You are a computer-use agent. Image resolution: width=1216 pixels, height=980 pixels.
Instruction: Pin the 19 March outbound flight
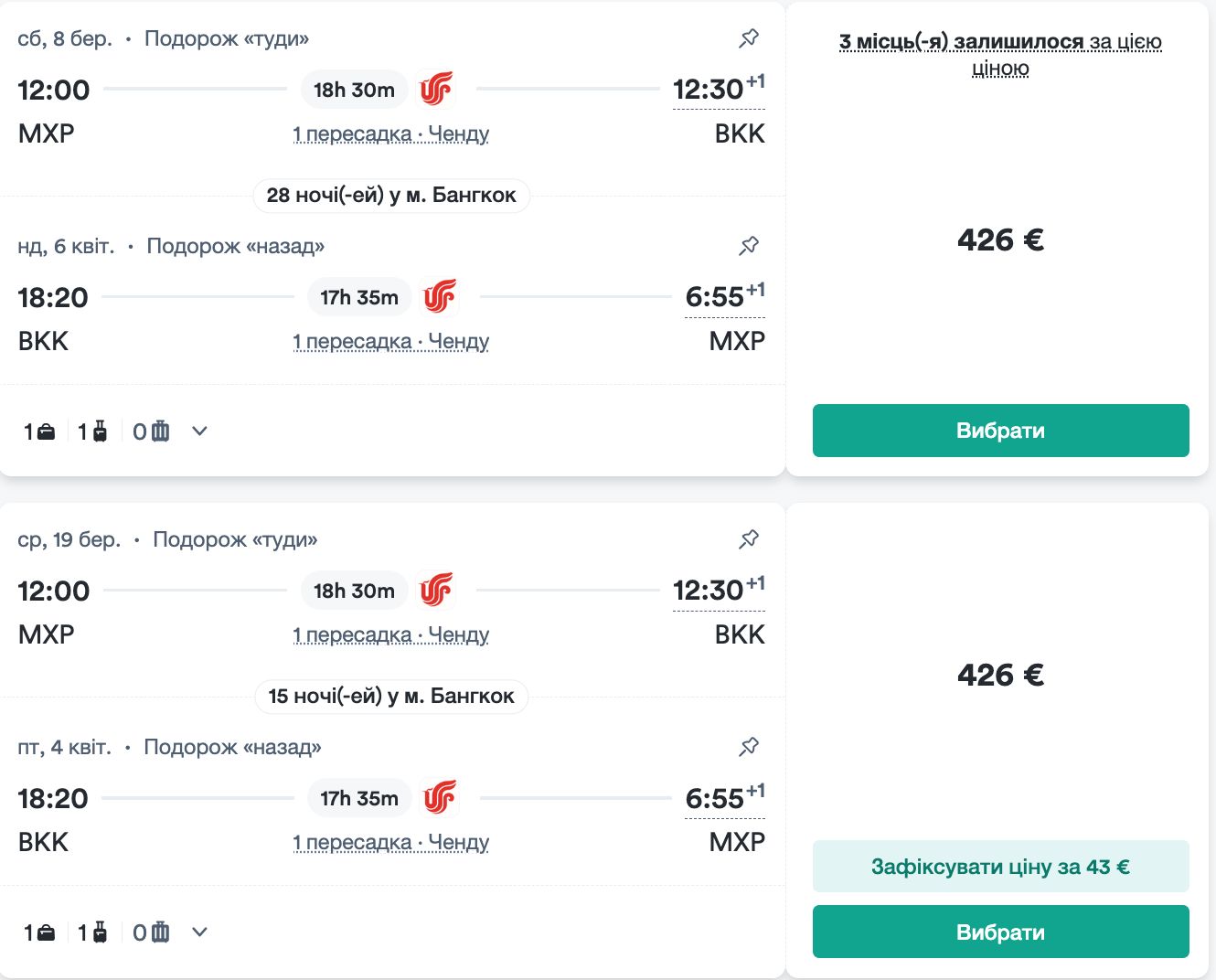pos(749,539)
